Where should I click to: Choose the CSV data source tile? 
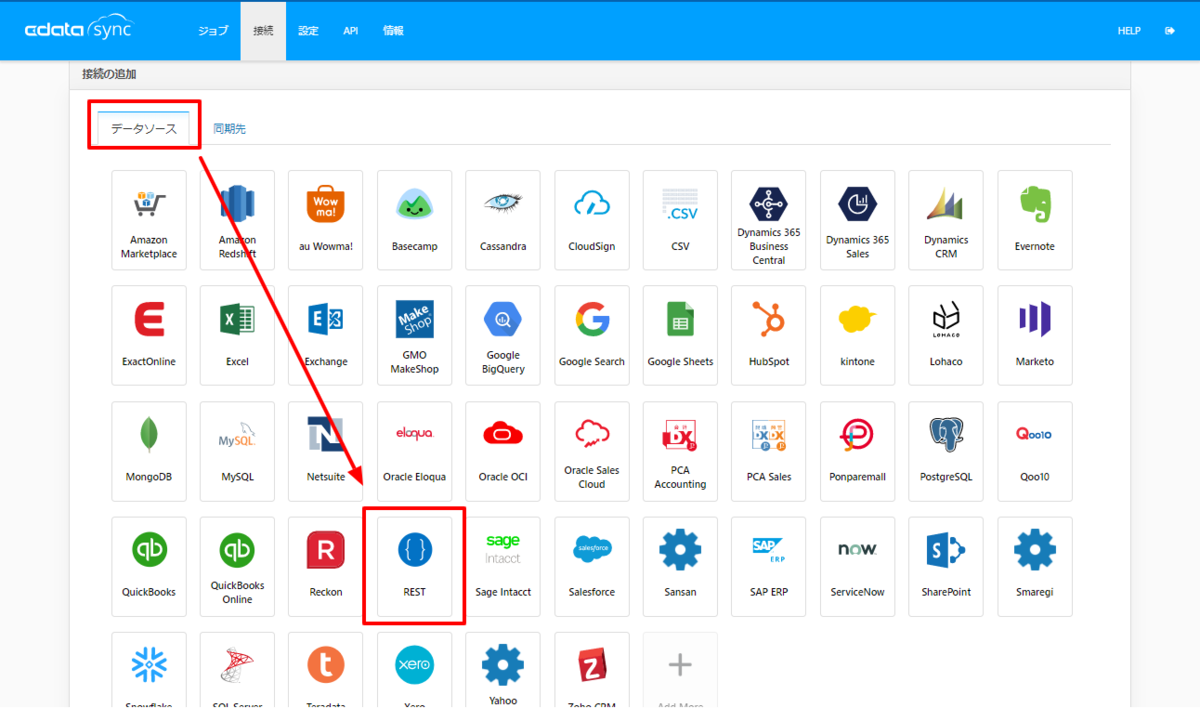coord(680,220)
